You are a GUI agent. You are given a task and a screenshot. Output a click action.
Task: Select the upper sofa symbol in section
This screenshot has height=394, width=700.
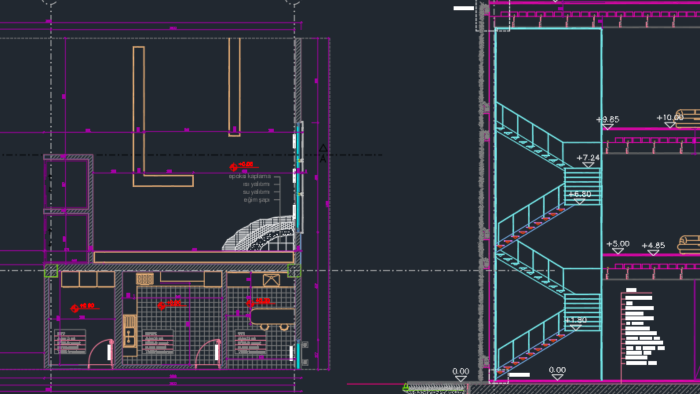click(x=688, y=118)
